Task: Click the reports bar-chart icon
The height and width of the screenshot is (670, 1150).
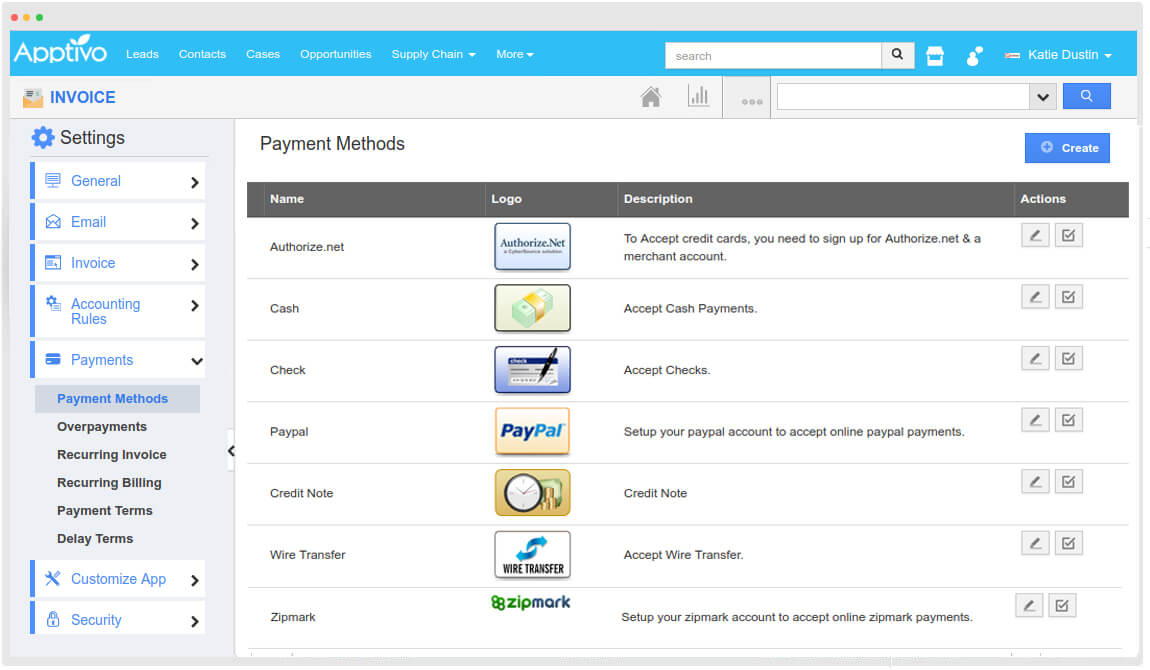Action: pyautogui.click(x=699, y=96)
